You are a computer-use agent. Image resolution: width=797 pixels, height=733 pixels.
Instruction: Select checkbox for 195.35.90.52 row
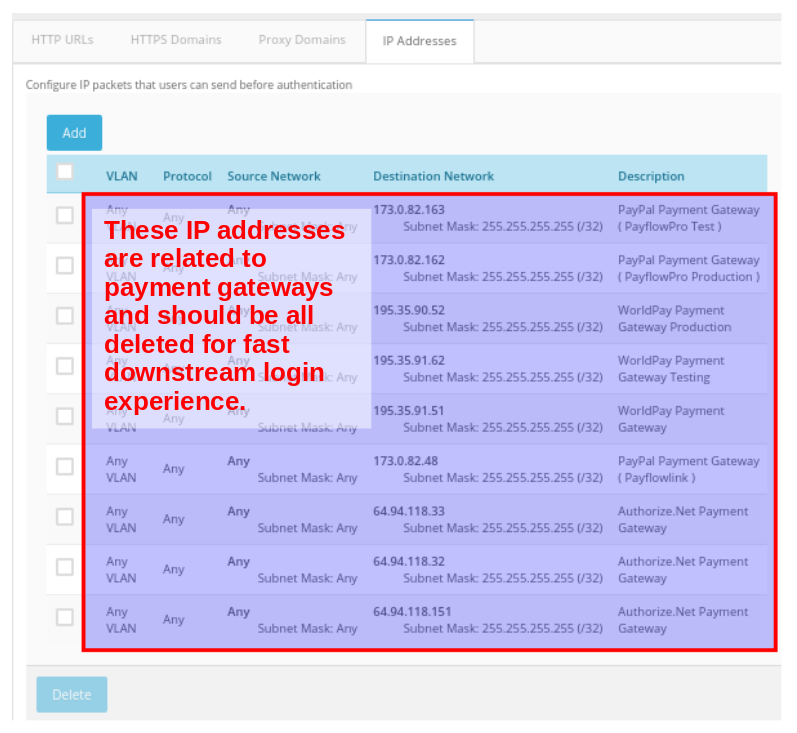pyautogui.click(x=65, y=316)
